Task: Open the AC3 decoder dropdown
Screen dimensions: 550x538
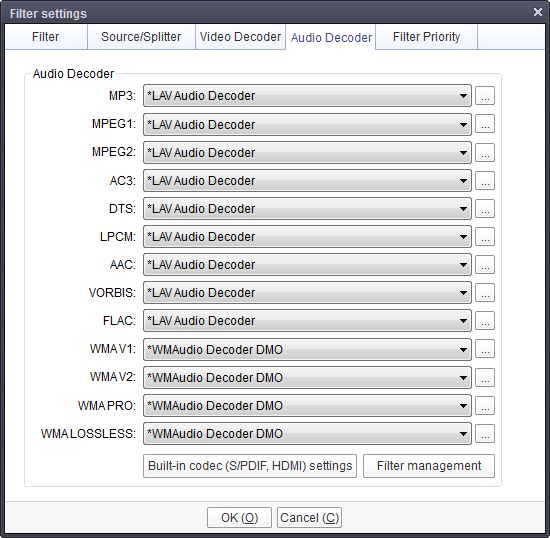Action: [x=307, y=180]
